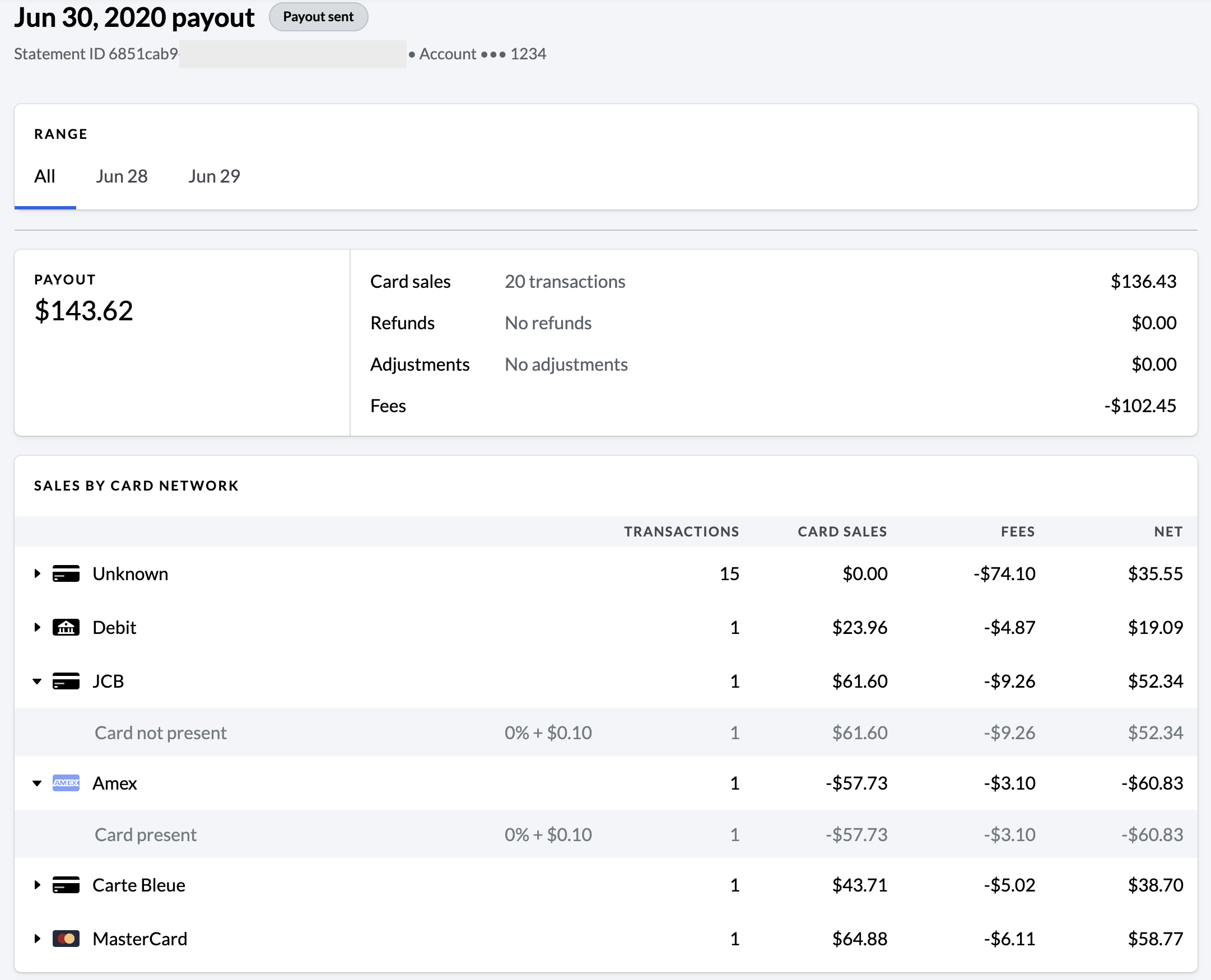Click the $136.43 card sales total

tap(1143, 282)
